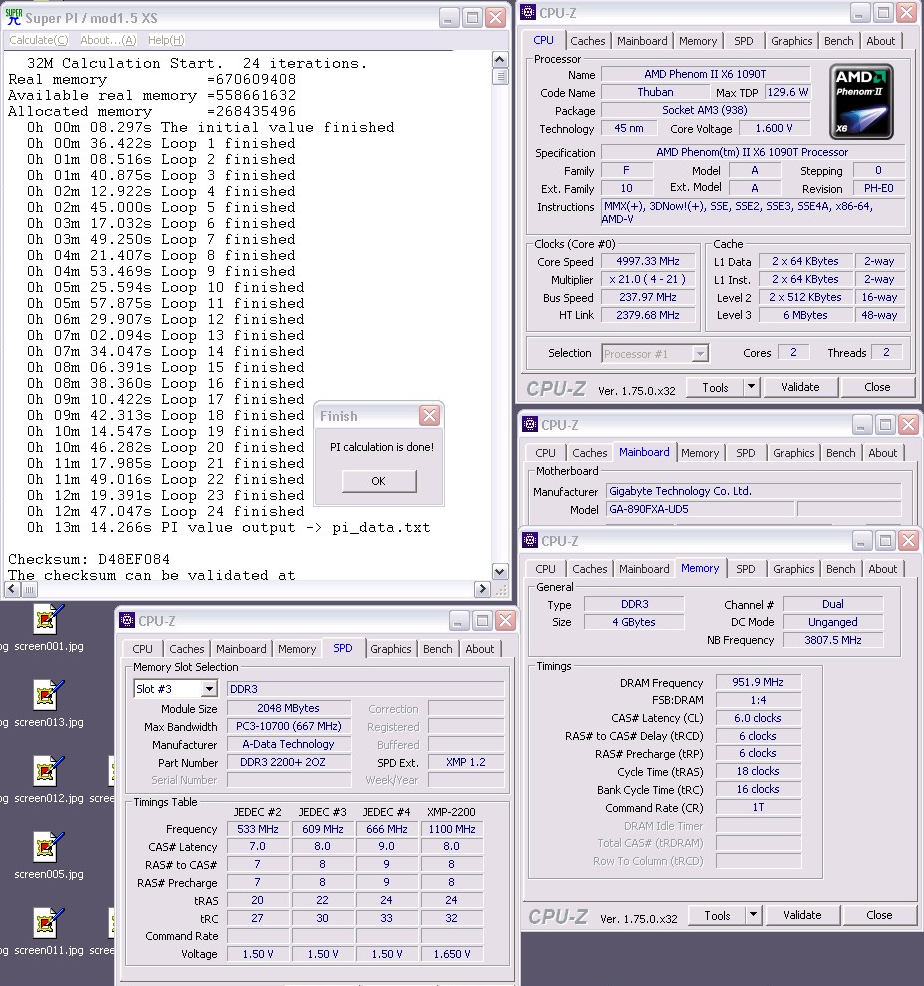Click OK in the Finish dialog
The height and width of the screenshot is (986, 924).
click(x=379, y=481)
